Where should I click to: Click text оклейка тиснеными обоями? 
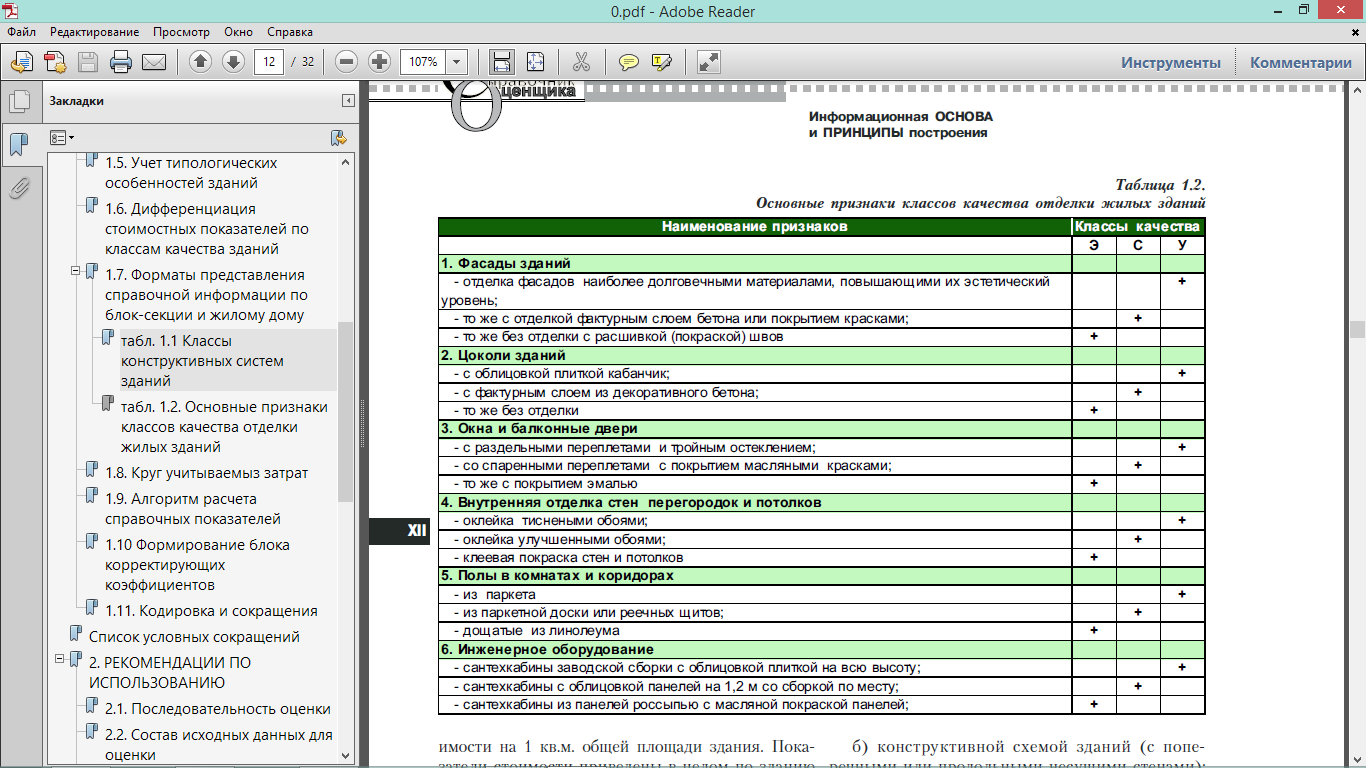coord(555,521)
